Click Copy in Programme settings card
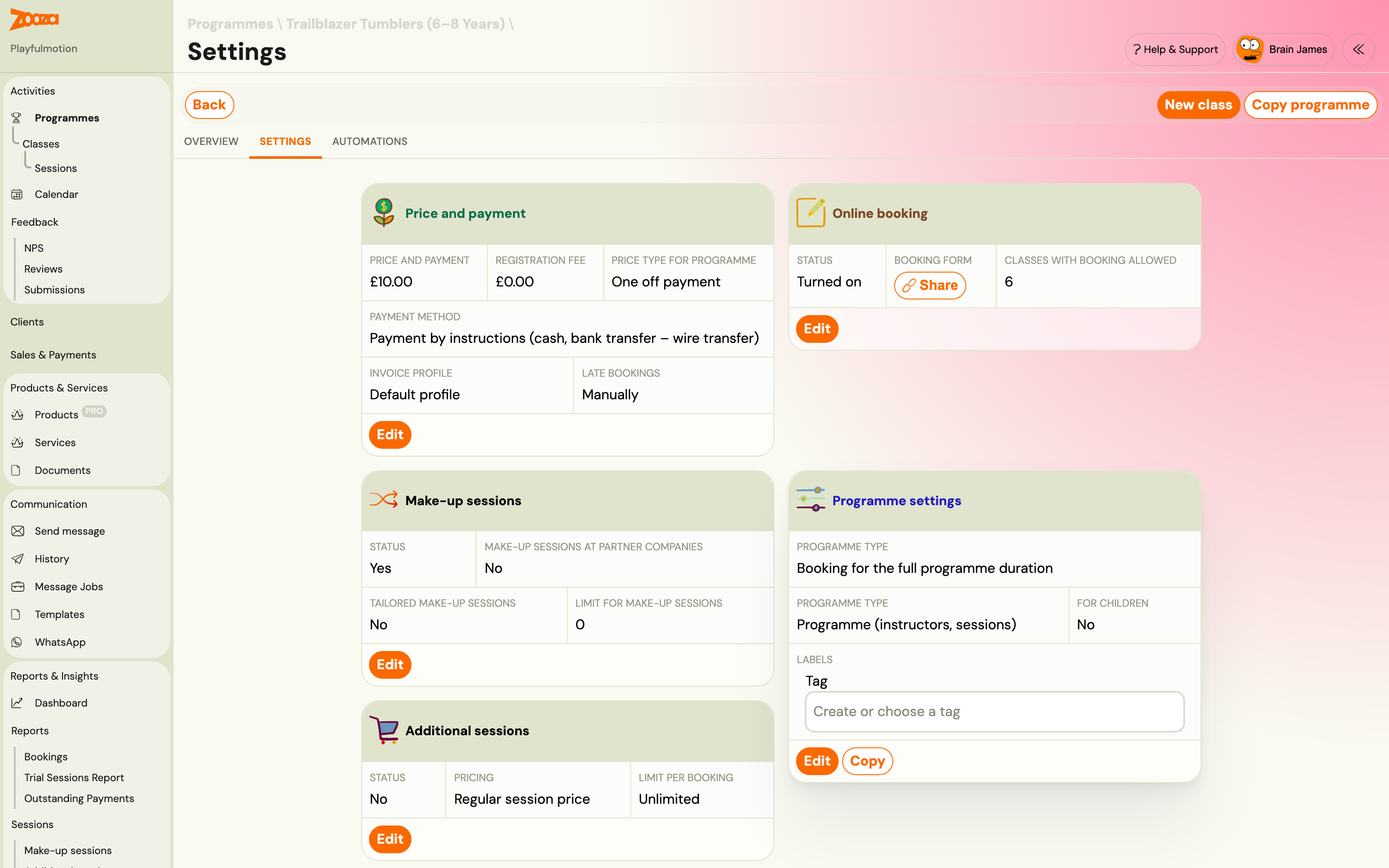The width and height of the screenshot is (1389, 868). (x=867, y=761)
